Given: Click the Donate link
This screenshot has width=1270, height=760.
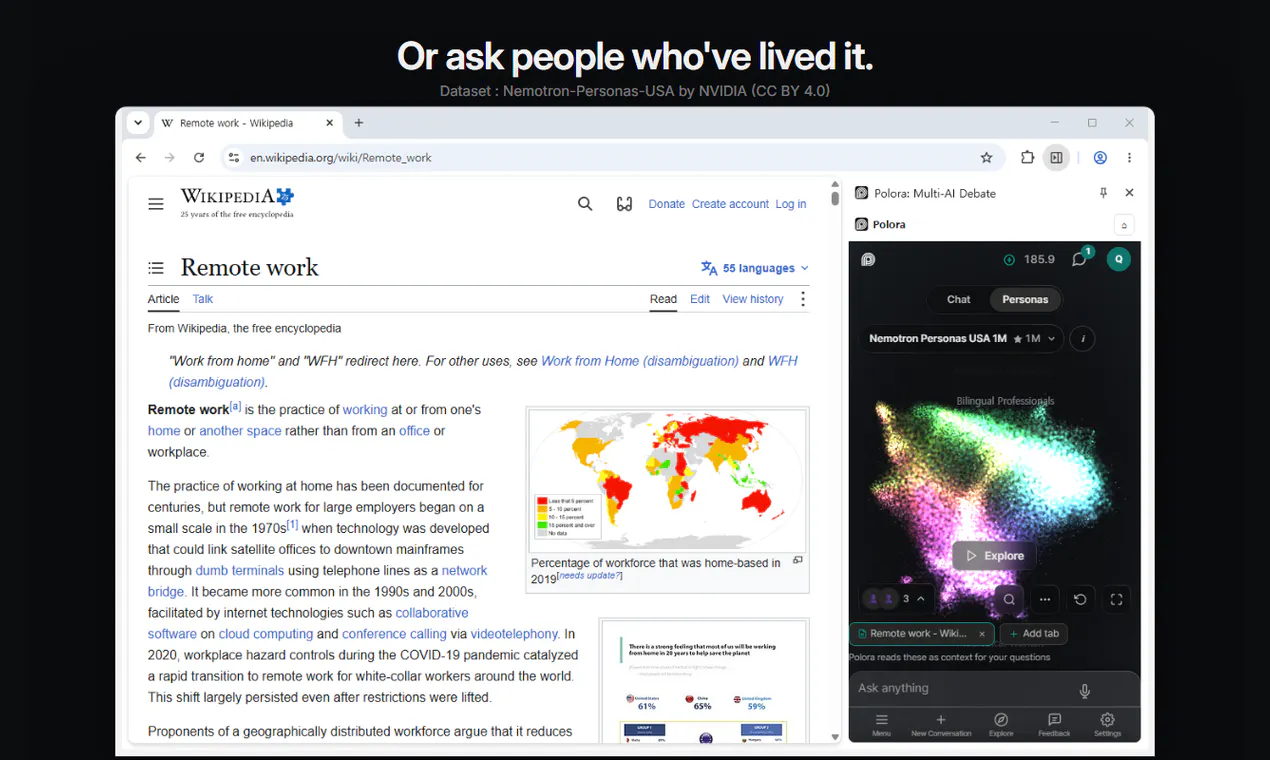Looking at the screenshot, I should [666, 204].
